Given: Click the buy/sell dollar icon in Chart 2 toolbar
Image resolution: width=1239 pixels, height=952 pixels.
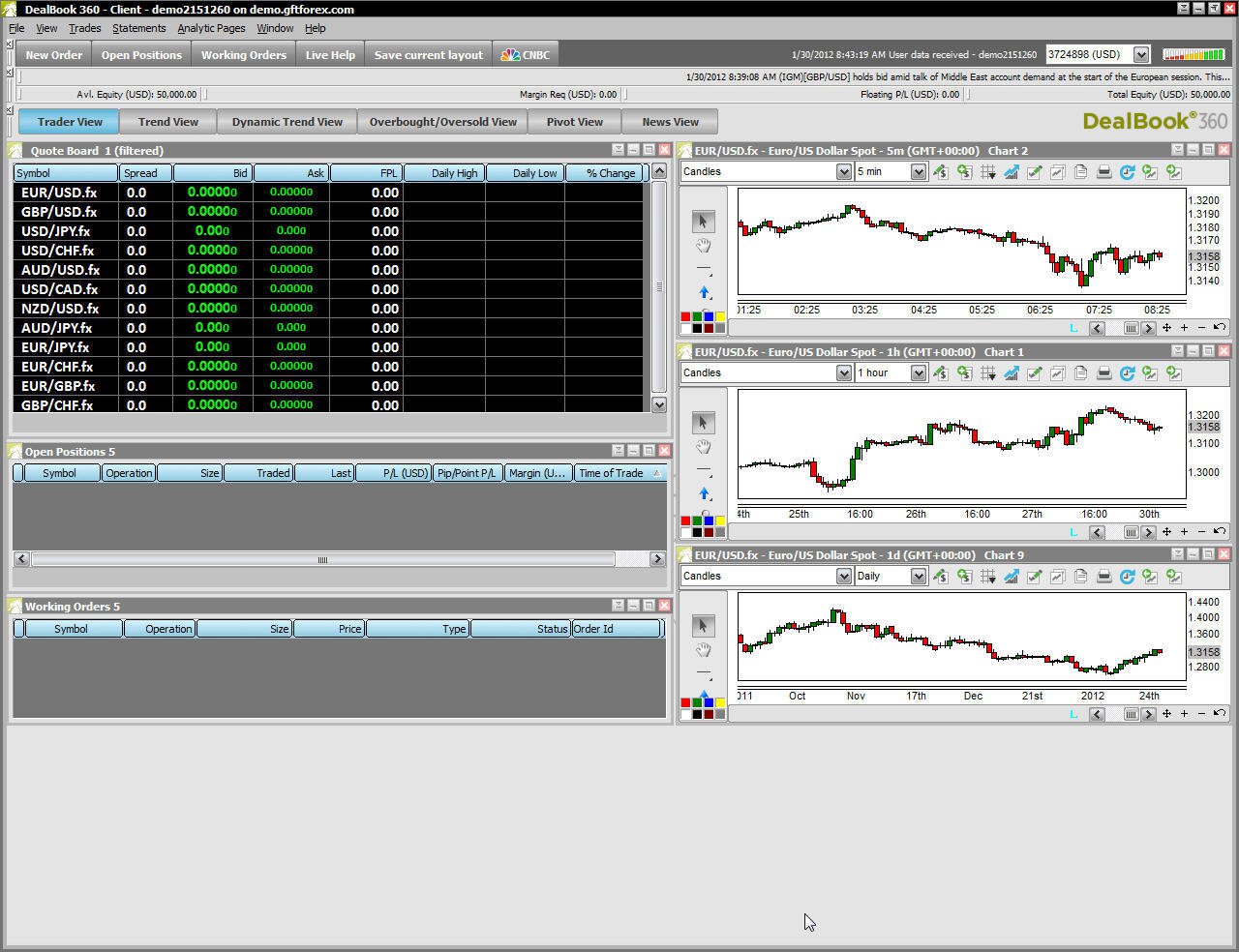Looking at the screenshot, I should pos(941,172).
